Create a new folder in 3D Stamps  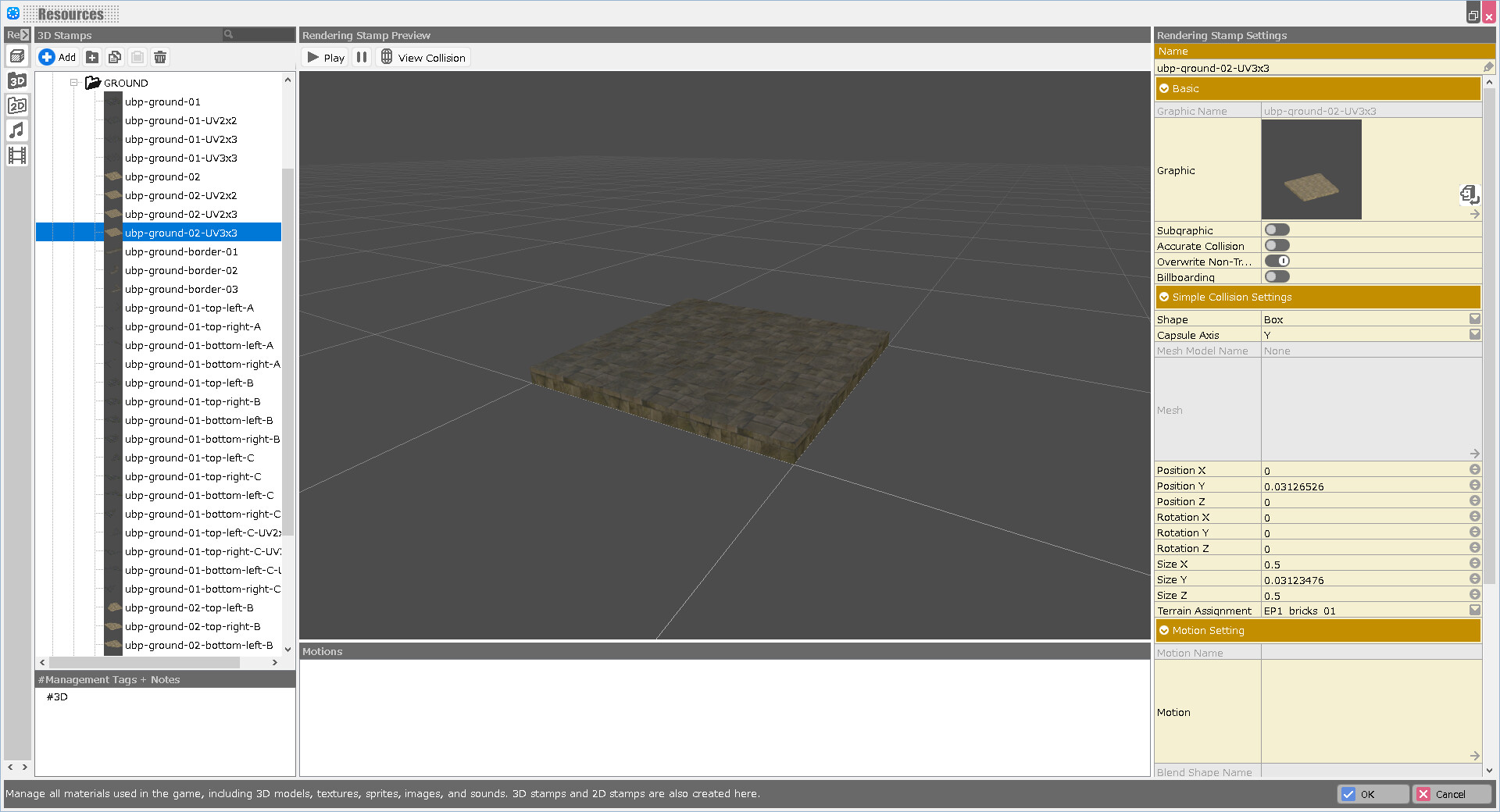coord(92,57)
